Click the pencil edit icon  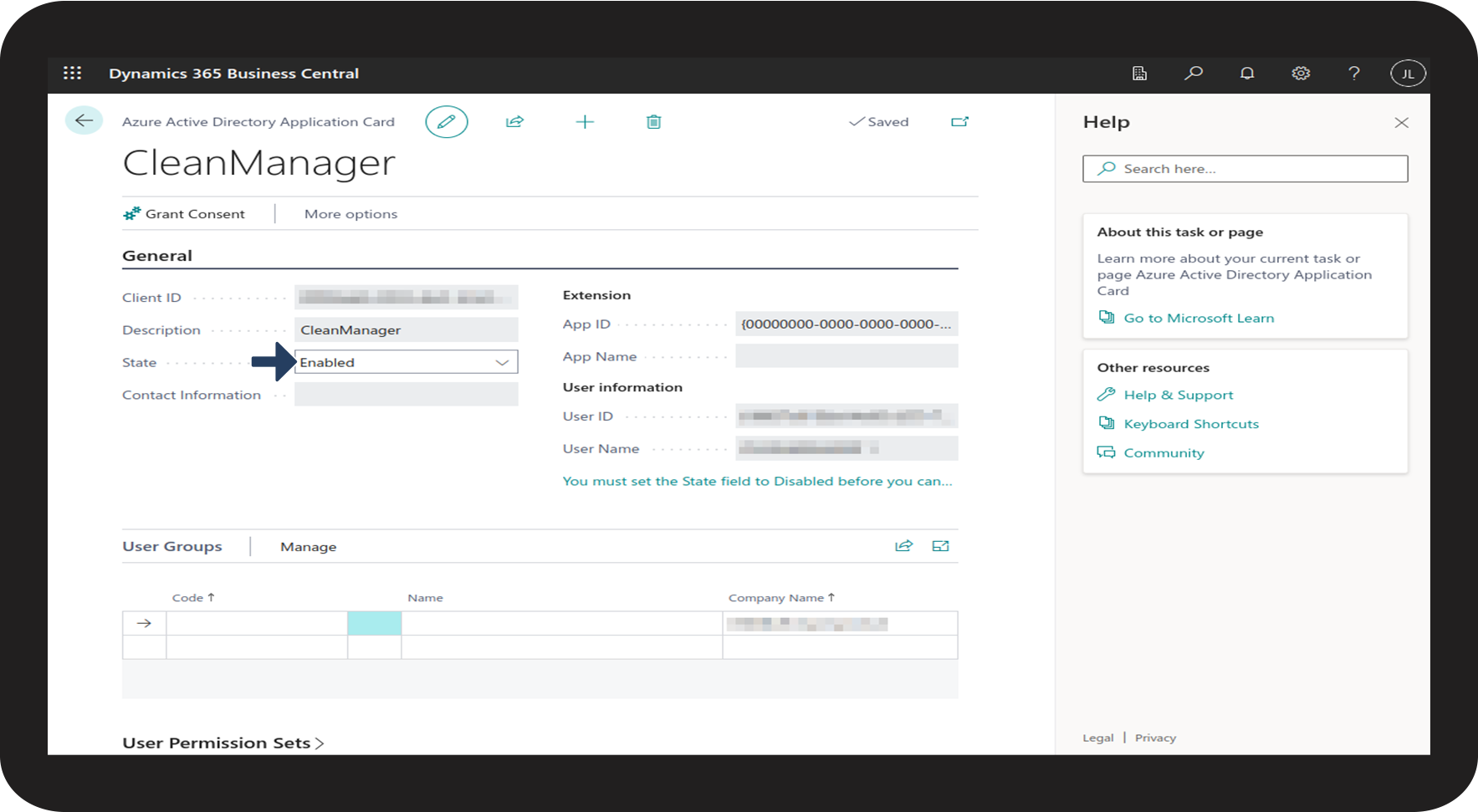447,122
